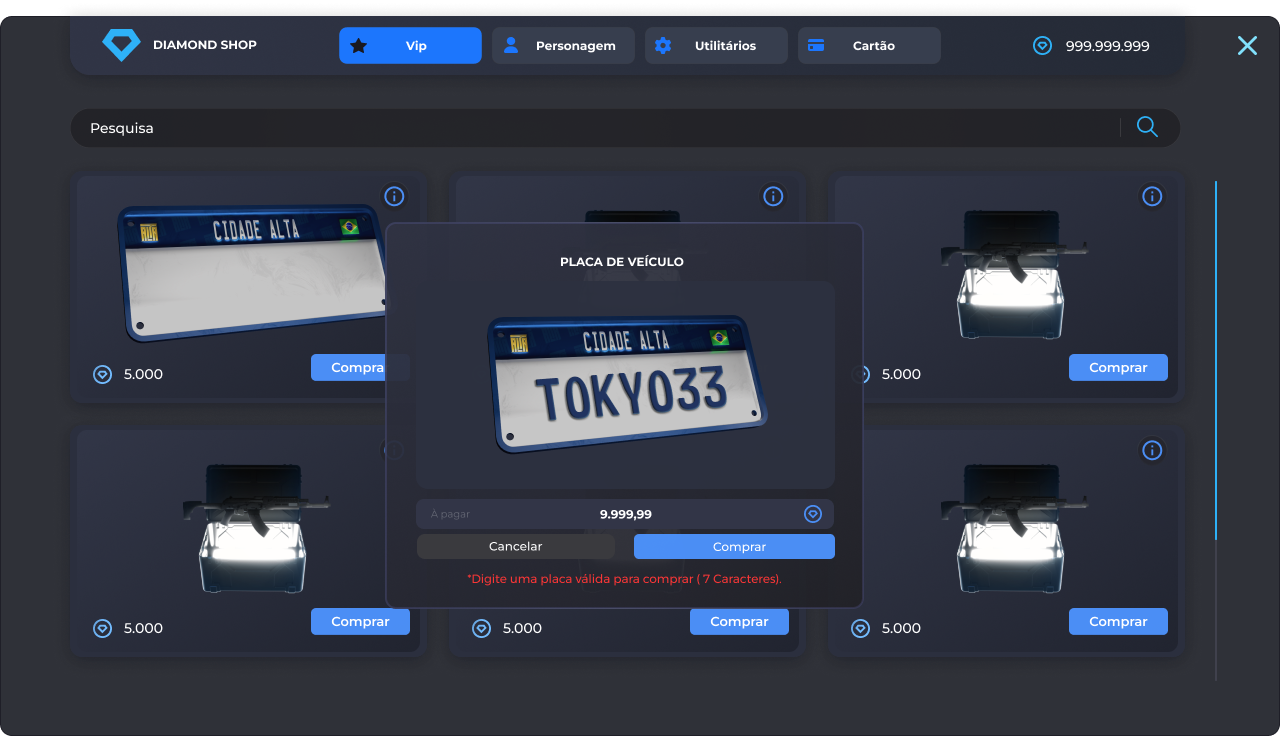
Task: Switch to the Personagem tab
Action: tap(563, 45)
